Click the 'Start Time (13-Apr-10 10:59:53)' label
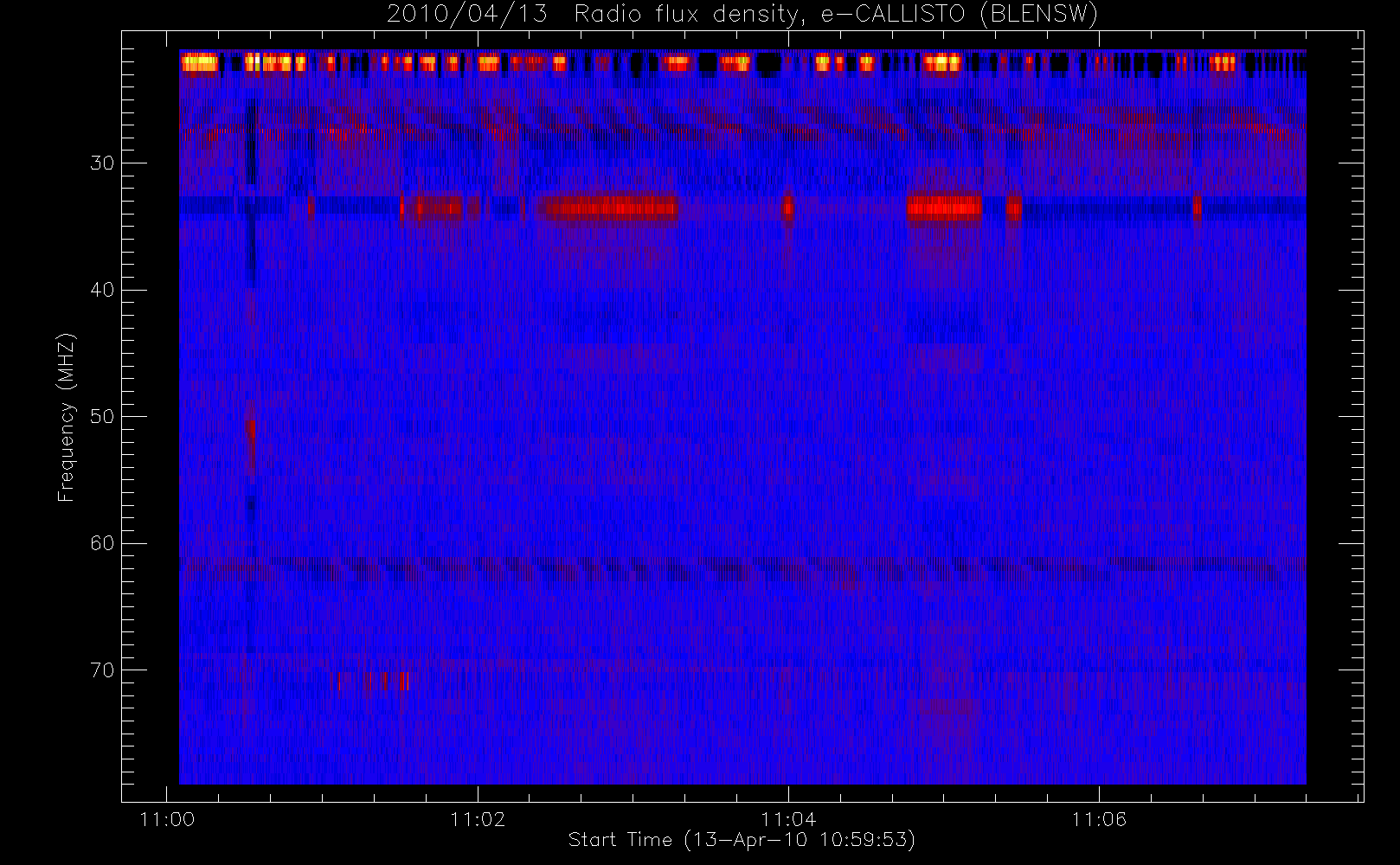The width and height of the screenshot is (1400, 865). point(742,839)
